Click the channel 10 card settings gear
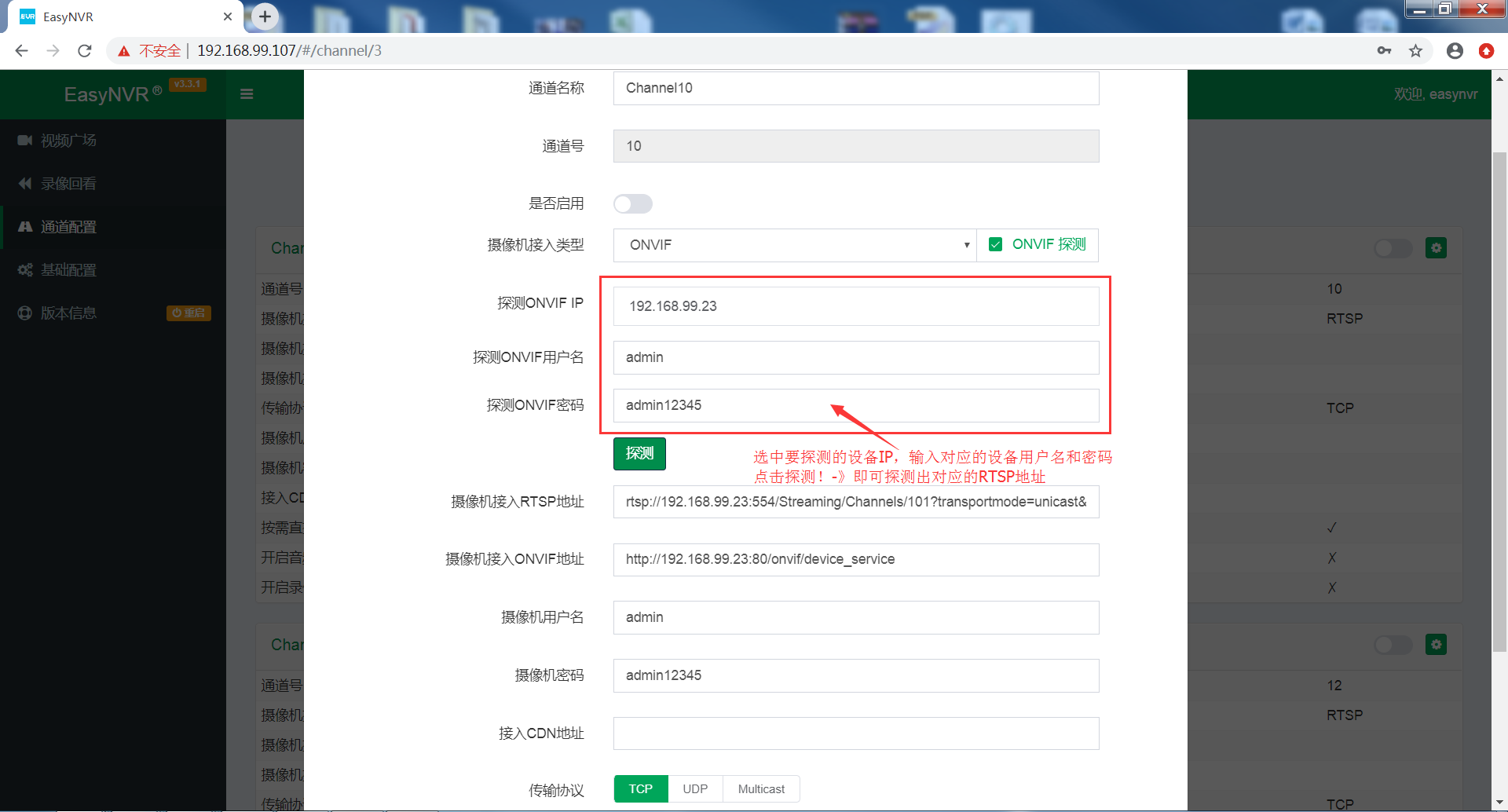1508x812 pixels. tap(1437, 248)
